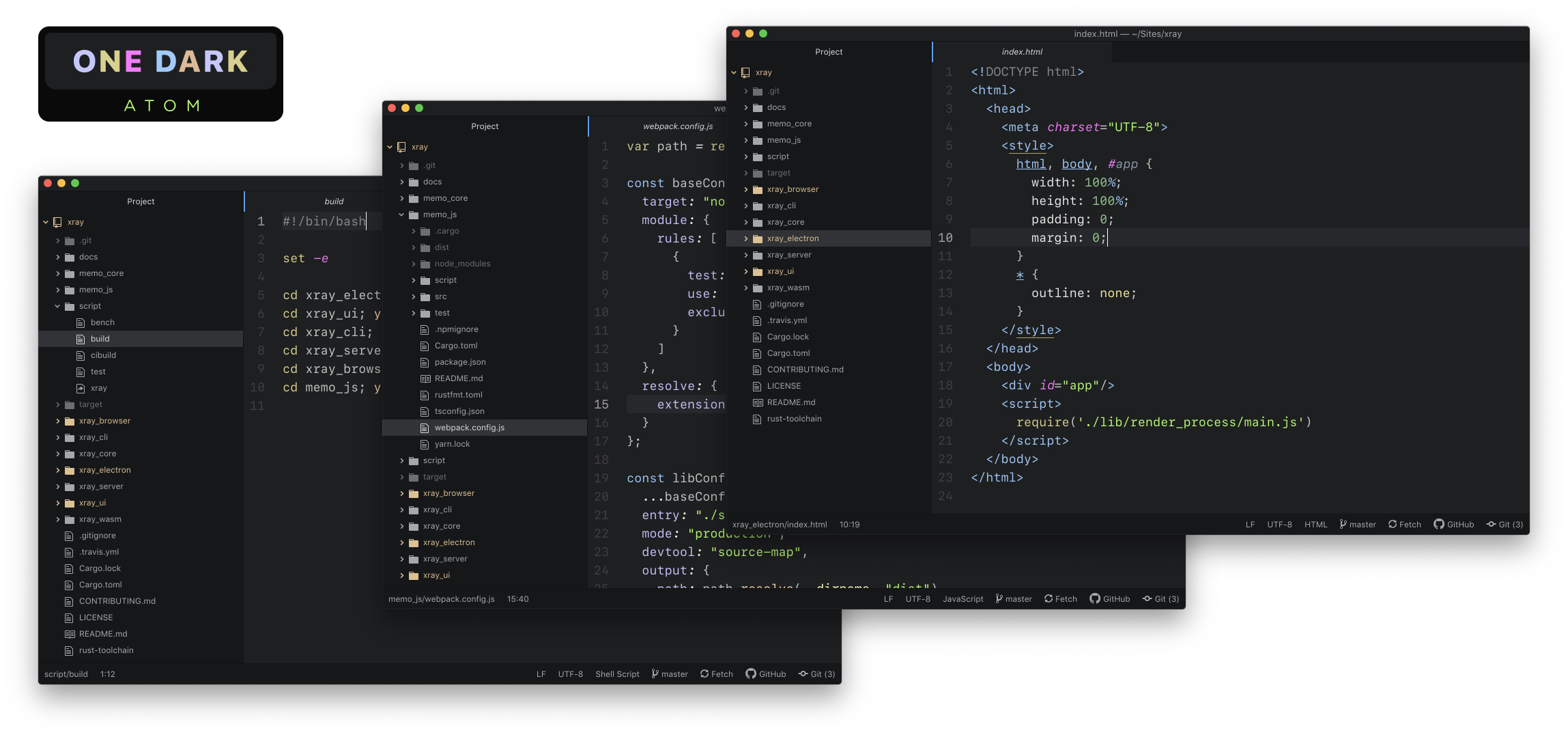Open .travis.yml in build window tree

pyautogui.click(x=99, y=552)
